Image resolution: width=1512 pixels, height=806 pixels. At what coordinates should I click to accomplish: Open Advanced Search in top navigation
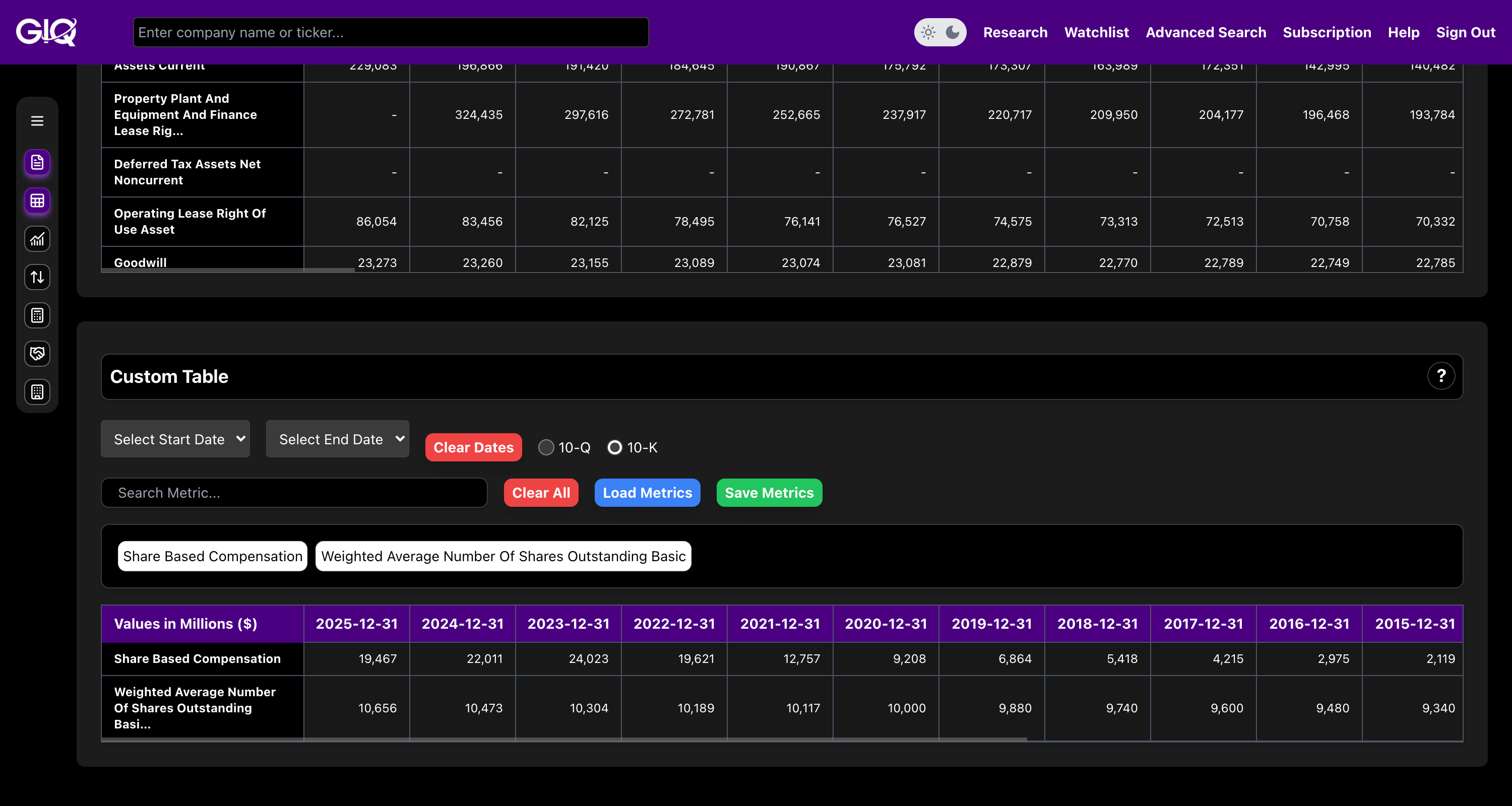[x=1206, y=32]
